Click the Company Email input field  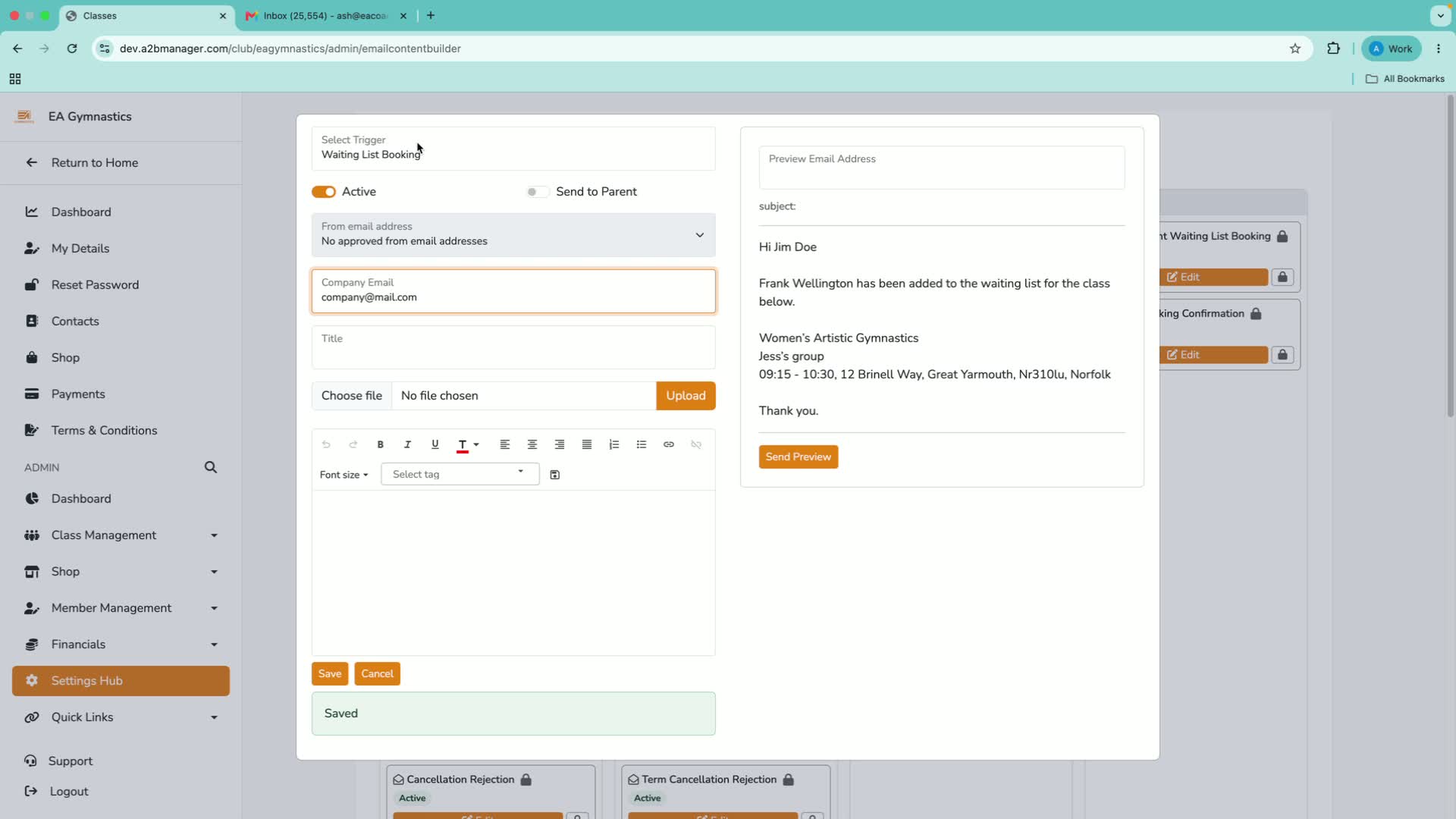coord(513,290)
